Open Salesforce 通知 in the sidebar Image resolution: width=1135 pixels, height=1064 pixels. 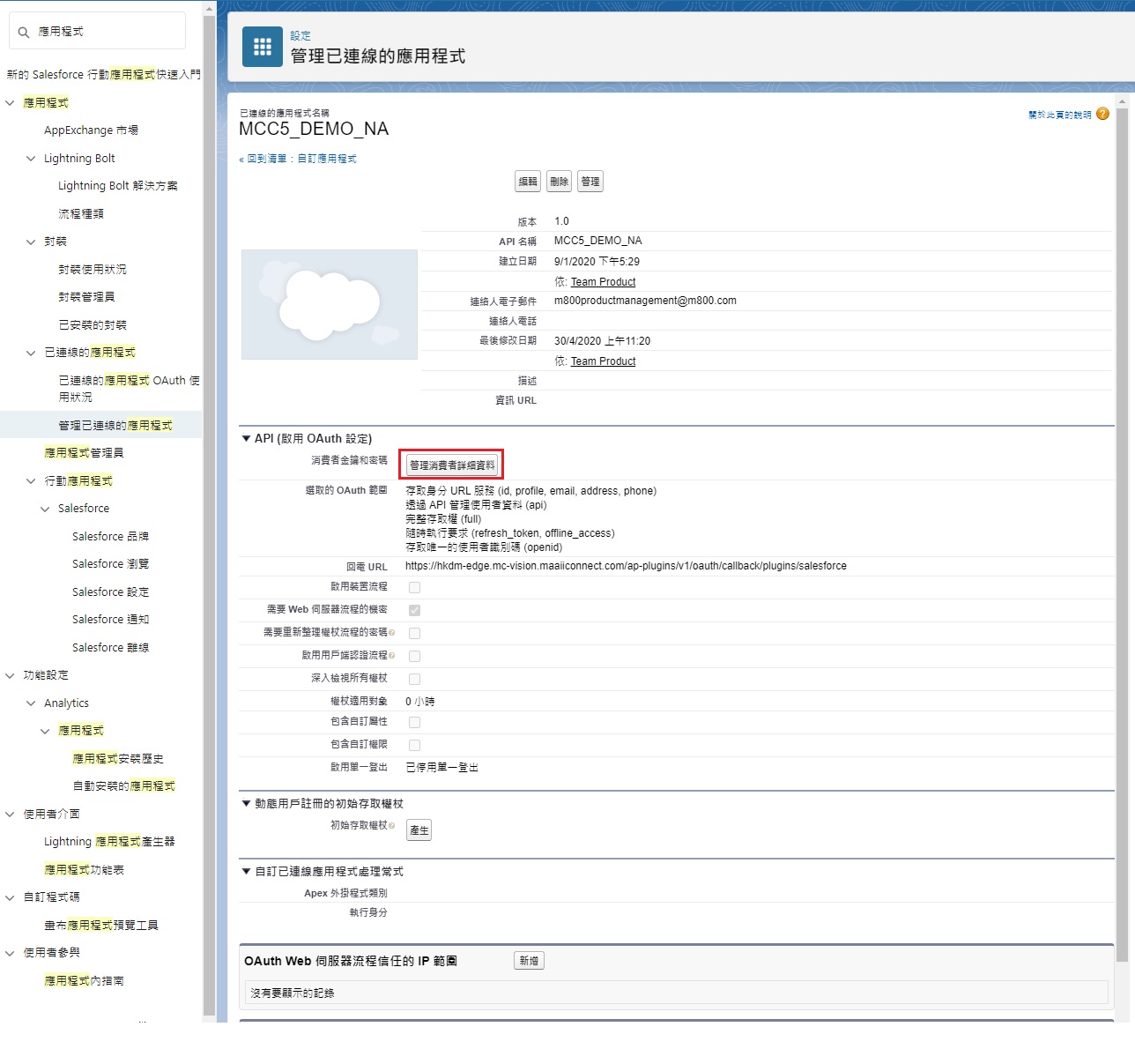click(x=110, y=620)
